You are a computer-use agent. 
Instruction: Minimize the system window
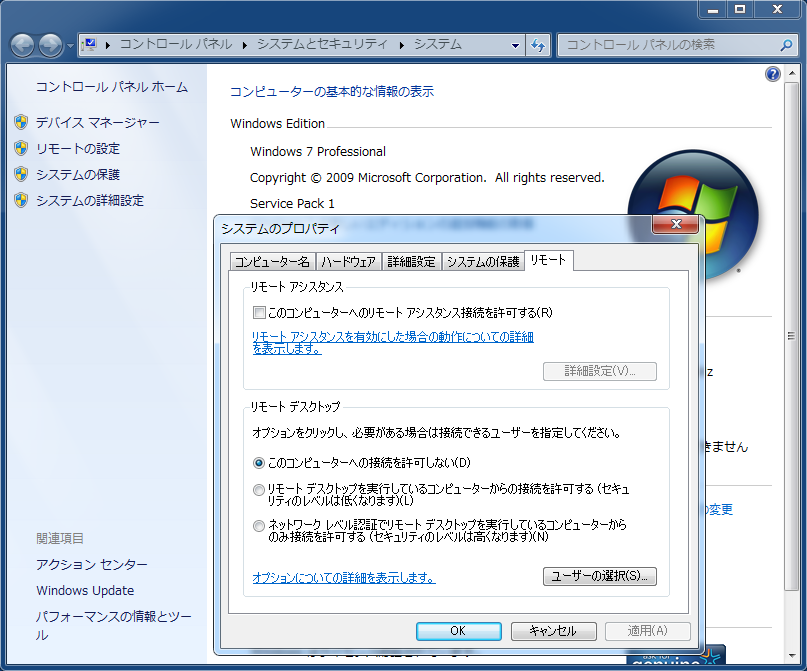pyautogui.click(x=713, y=9)
